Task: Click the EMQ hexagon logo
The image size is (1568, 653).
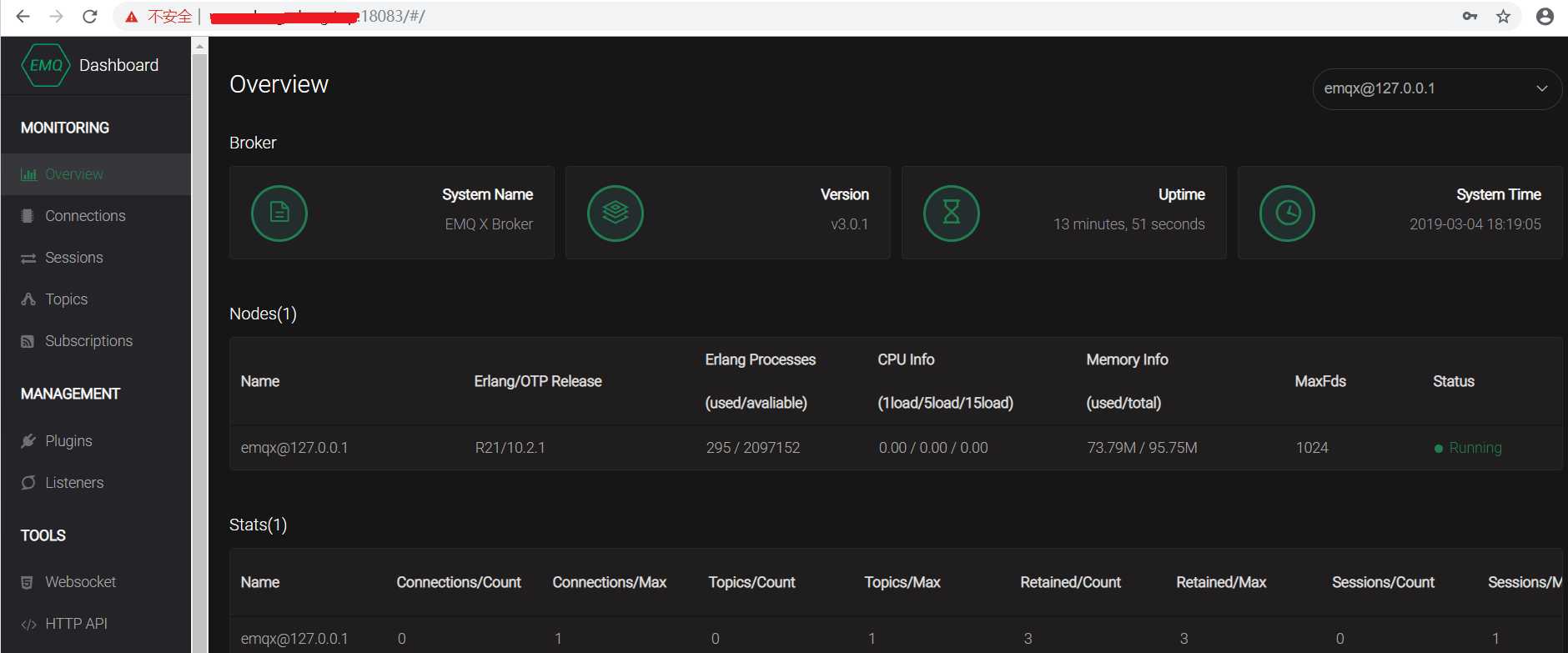Action: pyautogui.click(x=46, y=65)
